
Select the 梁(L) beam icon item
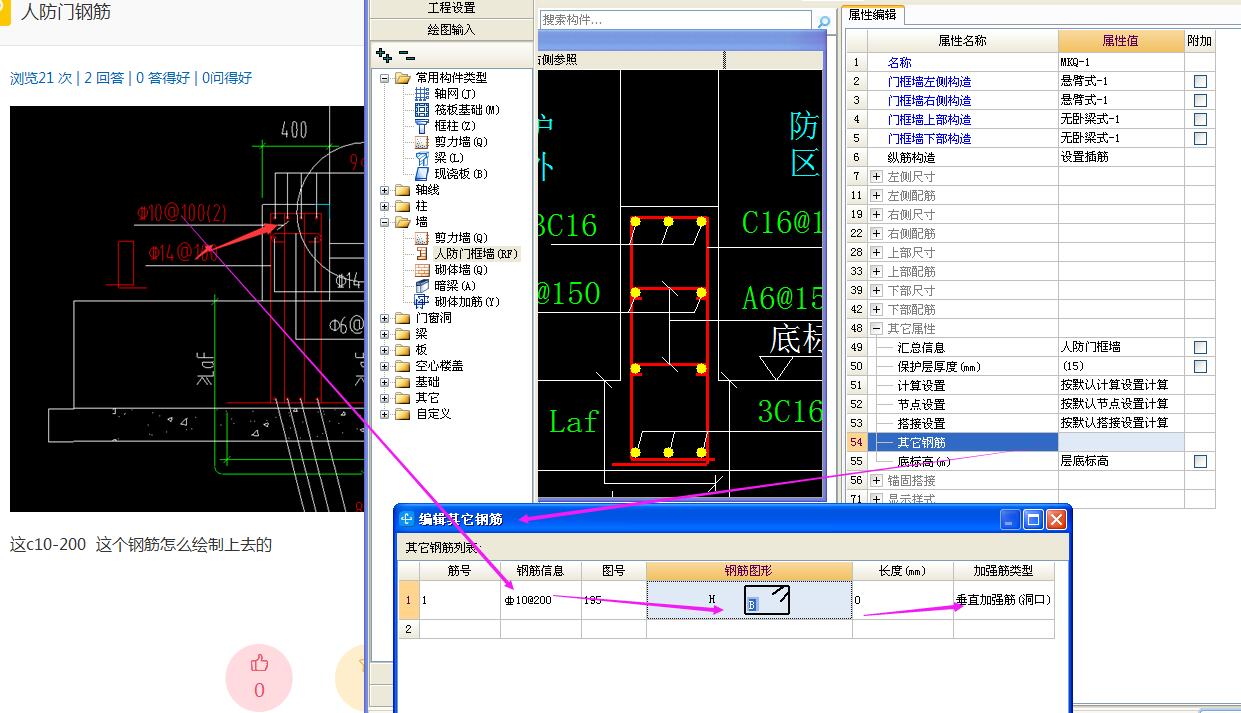coord(440,158)
